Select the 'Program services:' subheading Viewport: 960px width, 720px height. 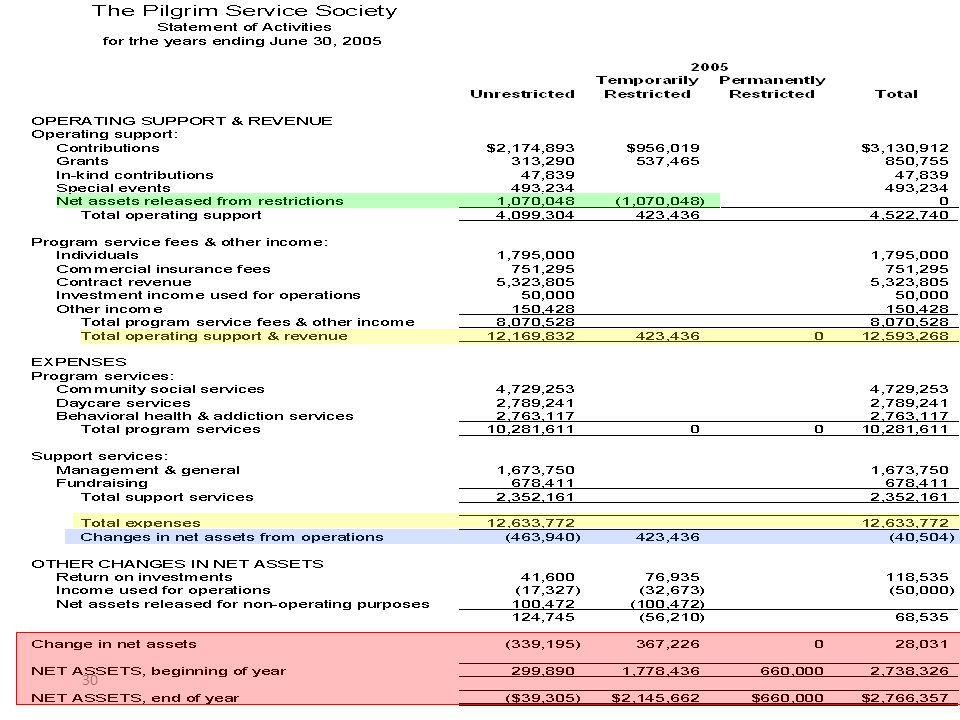coord(103,376)
